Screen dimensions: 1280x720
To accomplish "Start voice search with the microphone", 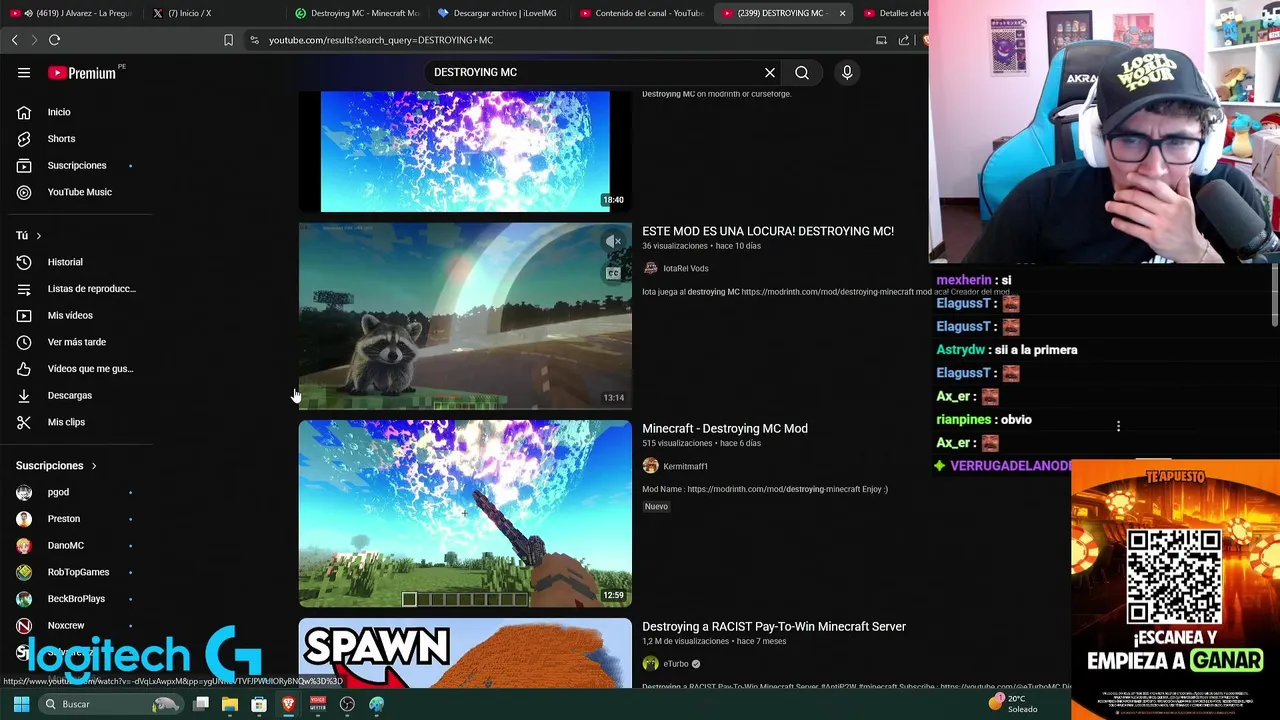I will click(847, 72).
